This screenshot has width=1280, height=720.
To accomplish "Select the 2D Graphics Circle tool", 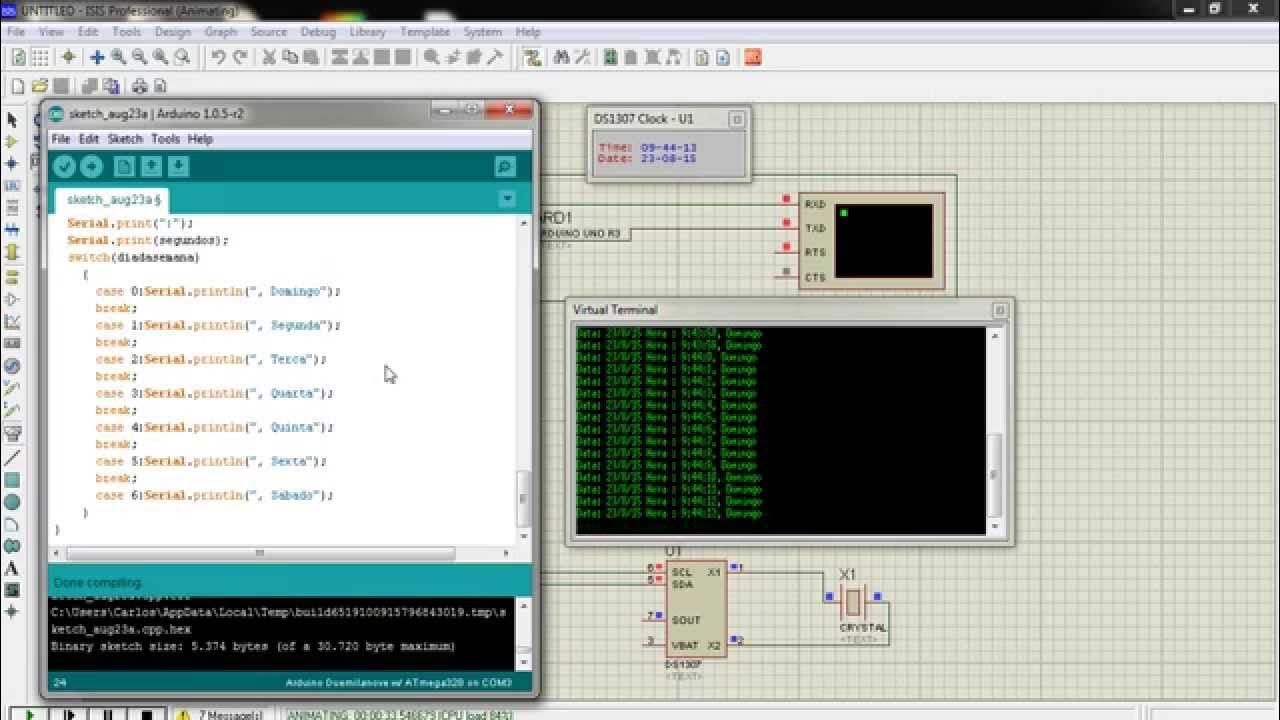I will click(x=12, y=502).
